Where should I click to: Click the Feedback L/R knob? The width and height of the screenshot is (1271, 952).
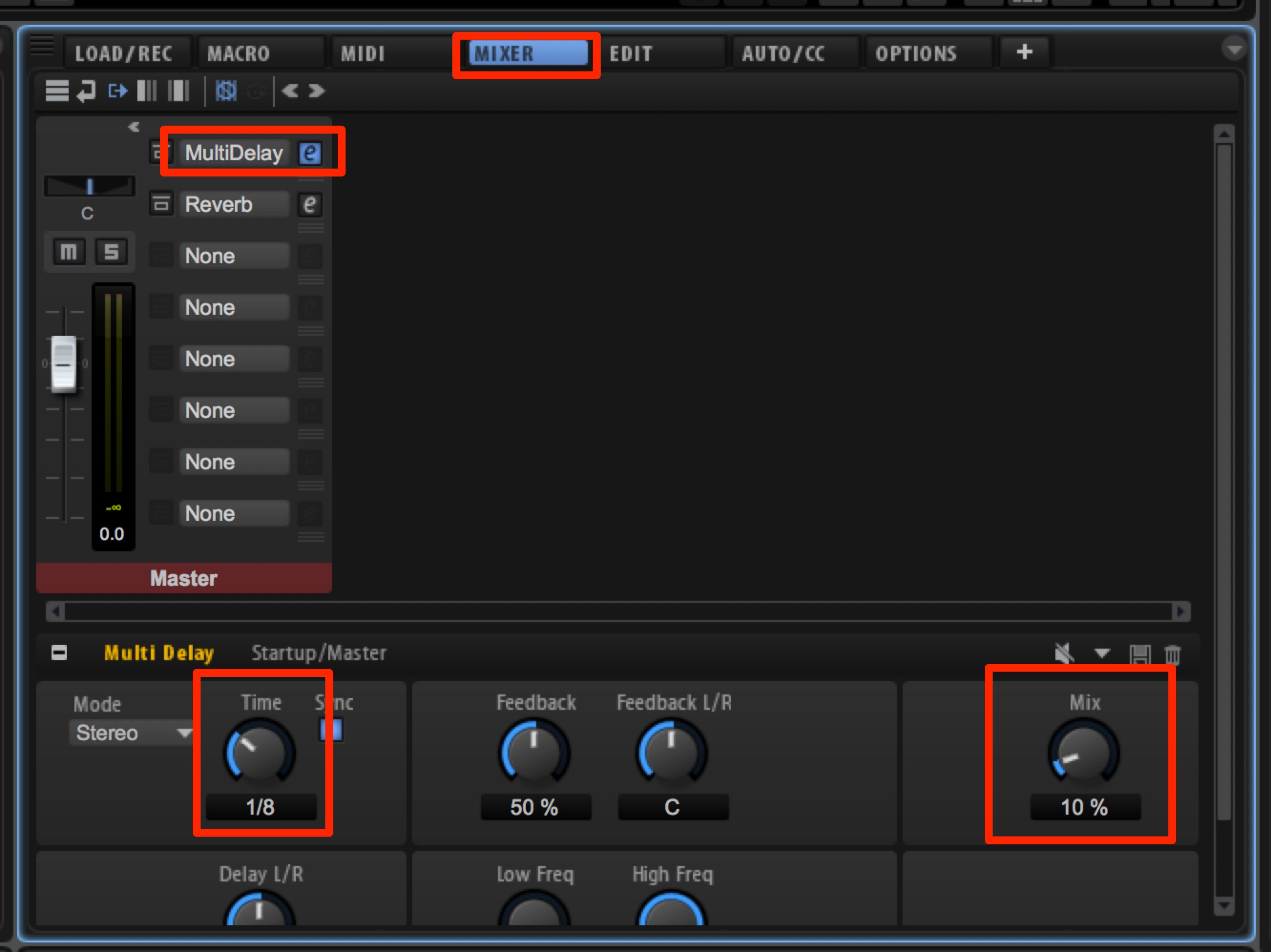(x=672, y=753)
